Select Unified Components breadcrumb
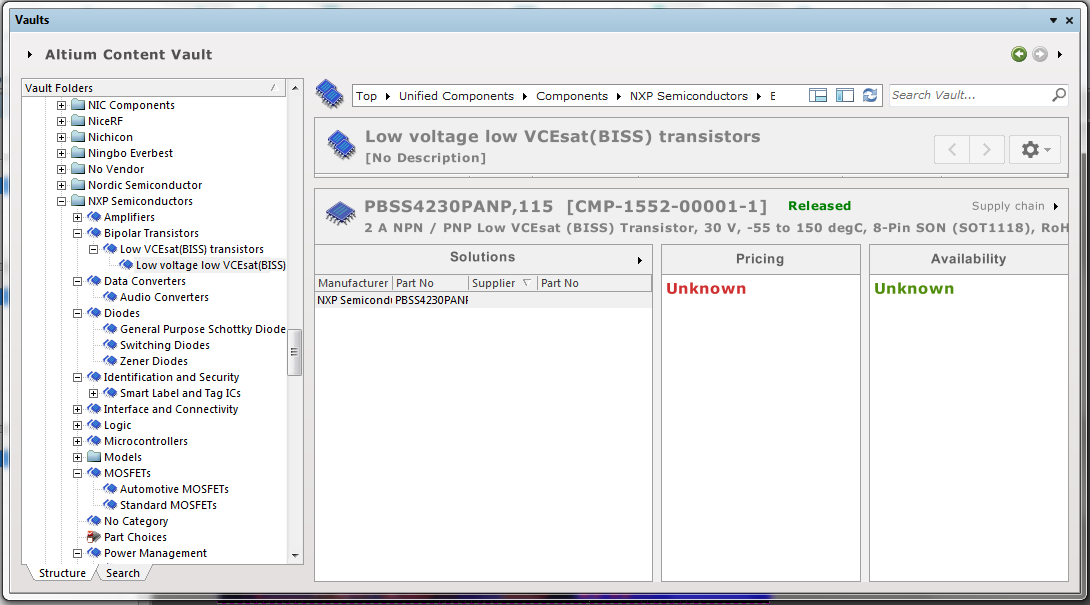This screenshot has height=605, width=1090. point(456,96)
